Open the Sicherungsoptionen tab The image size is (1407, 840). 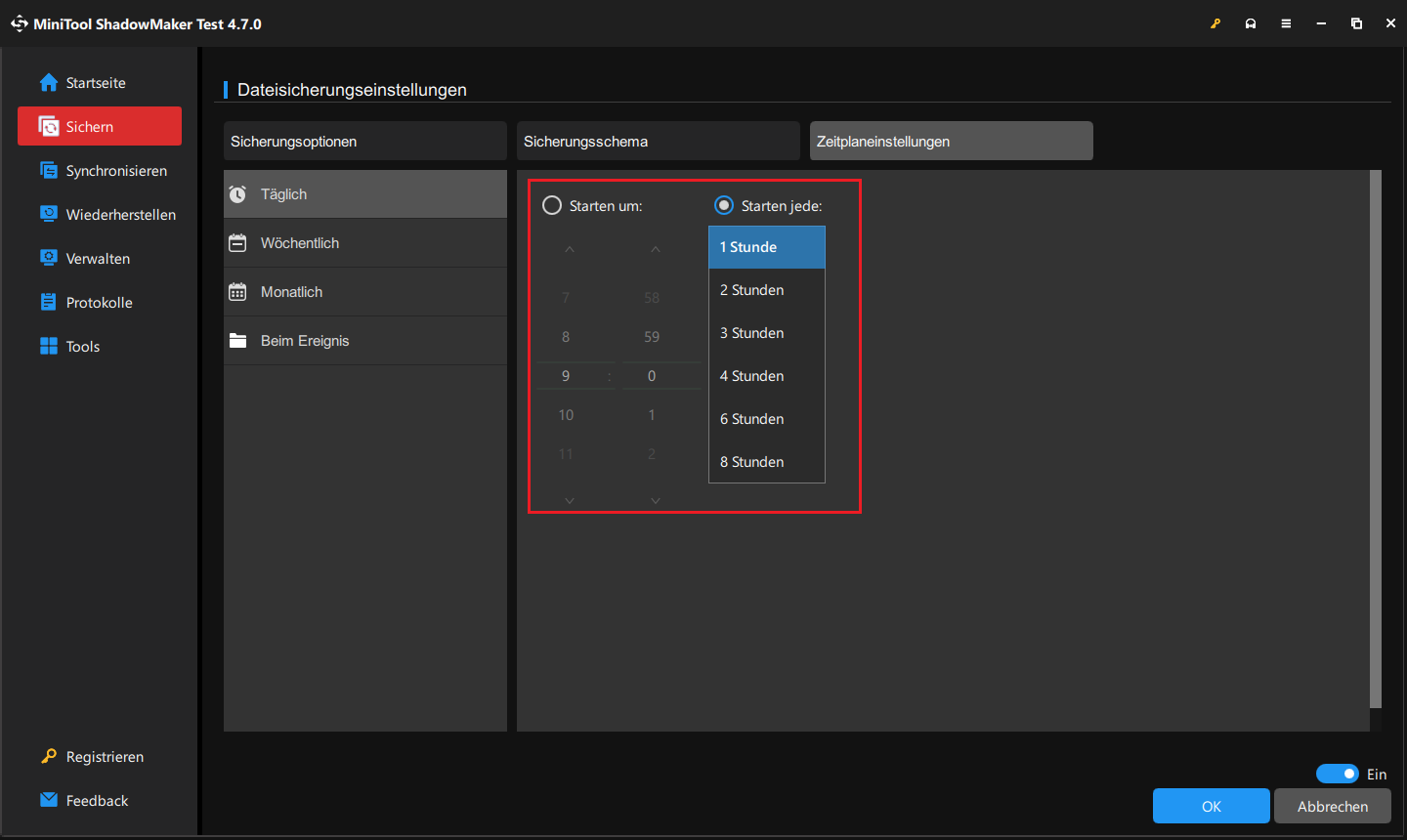(x=365, y=141)
